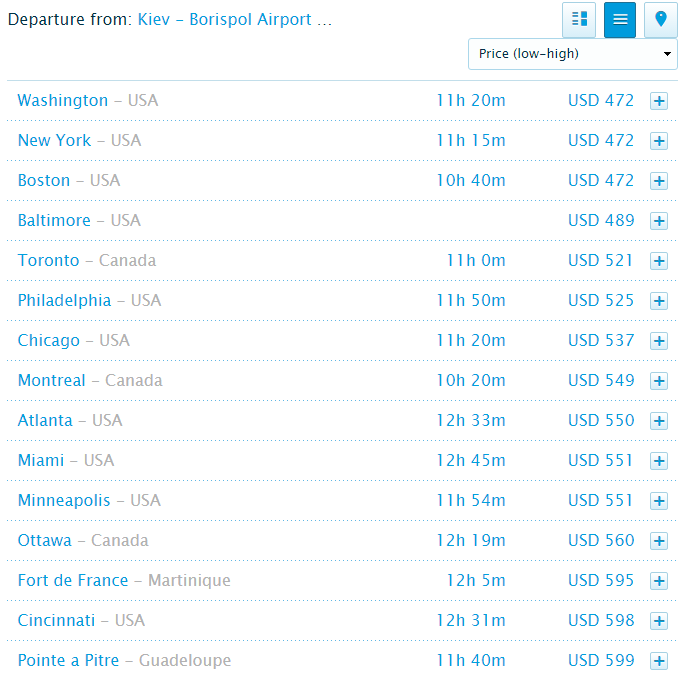Expand the New York plus icon
Viewport: 690px width, 680px height.
[x=659, y=141]
